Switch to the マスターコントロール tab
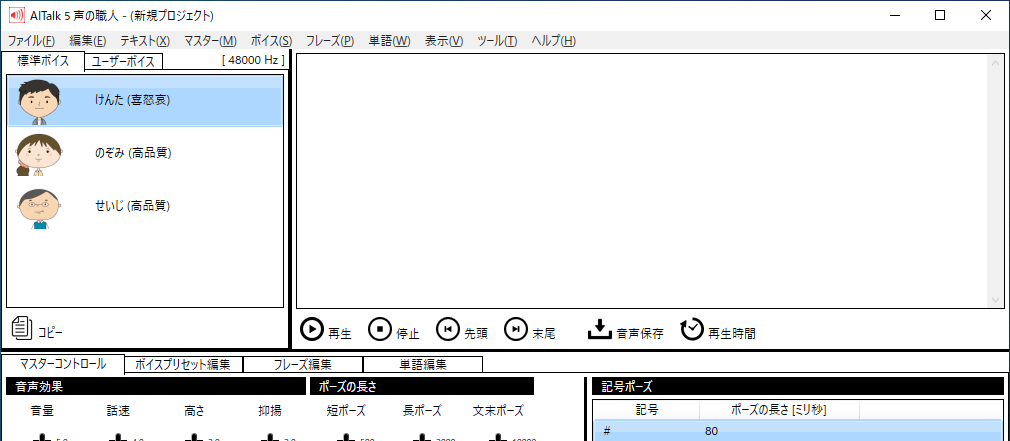Viewport: 1010px width, 441px height. coord(63,364)
